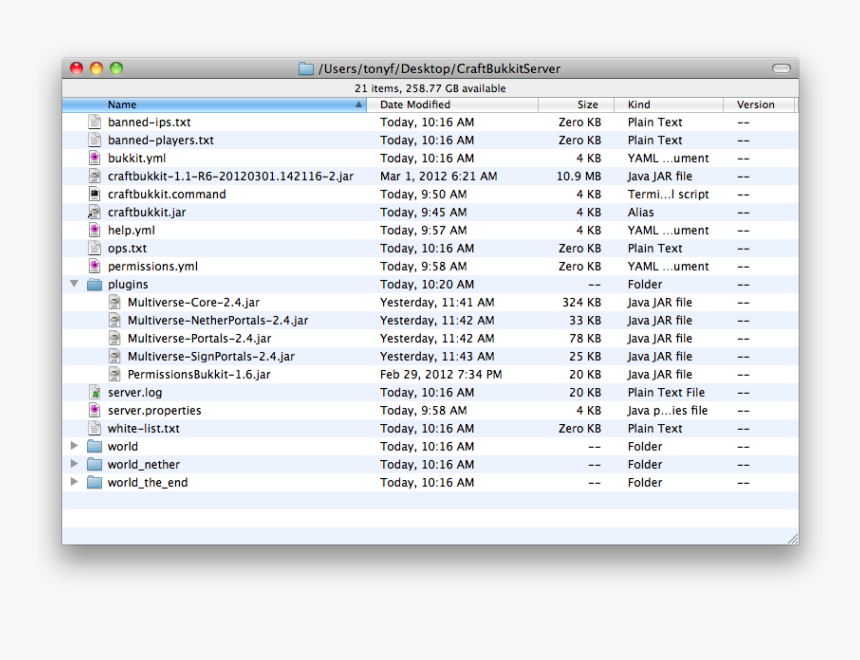Select the help.yml file name
Image resolution: width=860 pixels, height=660 pixels.
(131, 230)
